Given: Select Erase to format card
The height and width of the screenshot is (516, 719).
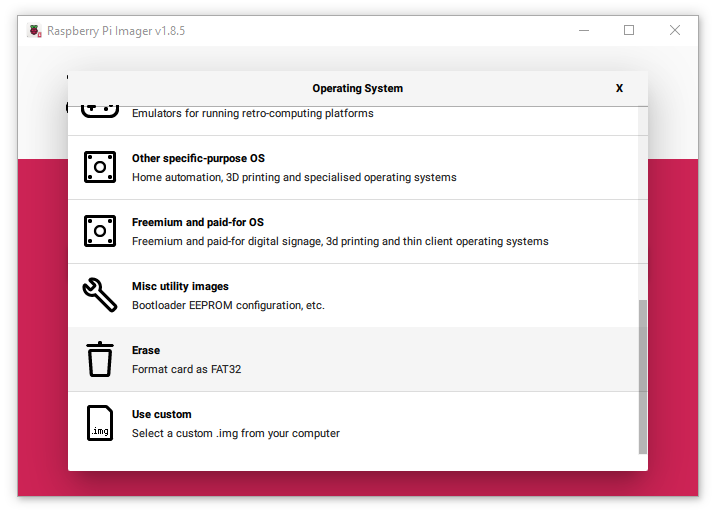Looking at the screenshot, I should (353, 360).
